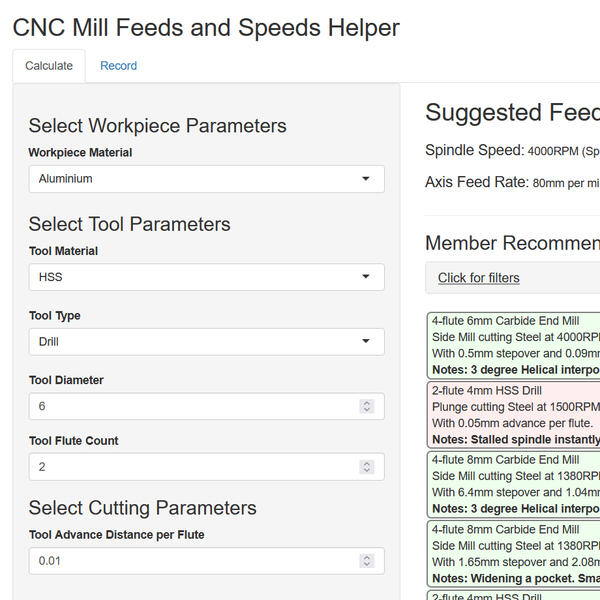The height and width of the screenshot is (600, 600).
Task: Click the Tool Diameter input field
Action: tap(195, 406)
